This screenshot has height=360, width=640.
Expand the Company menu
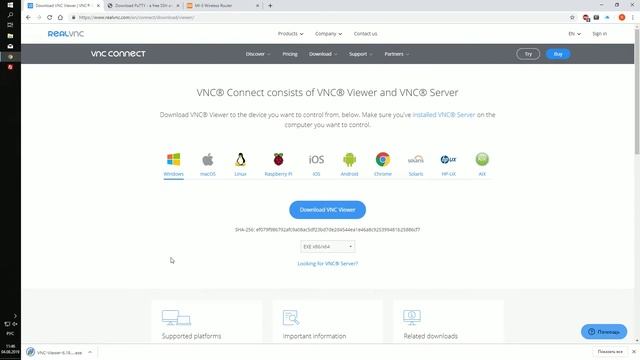329,34
